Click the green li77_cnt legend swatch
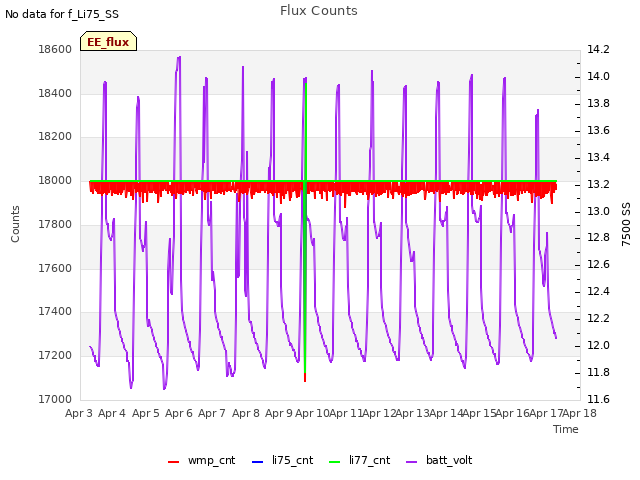The width and height of the screenshot is (640, 480). tap(335, 462)
